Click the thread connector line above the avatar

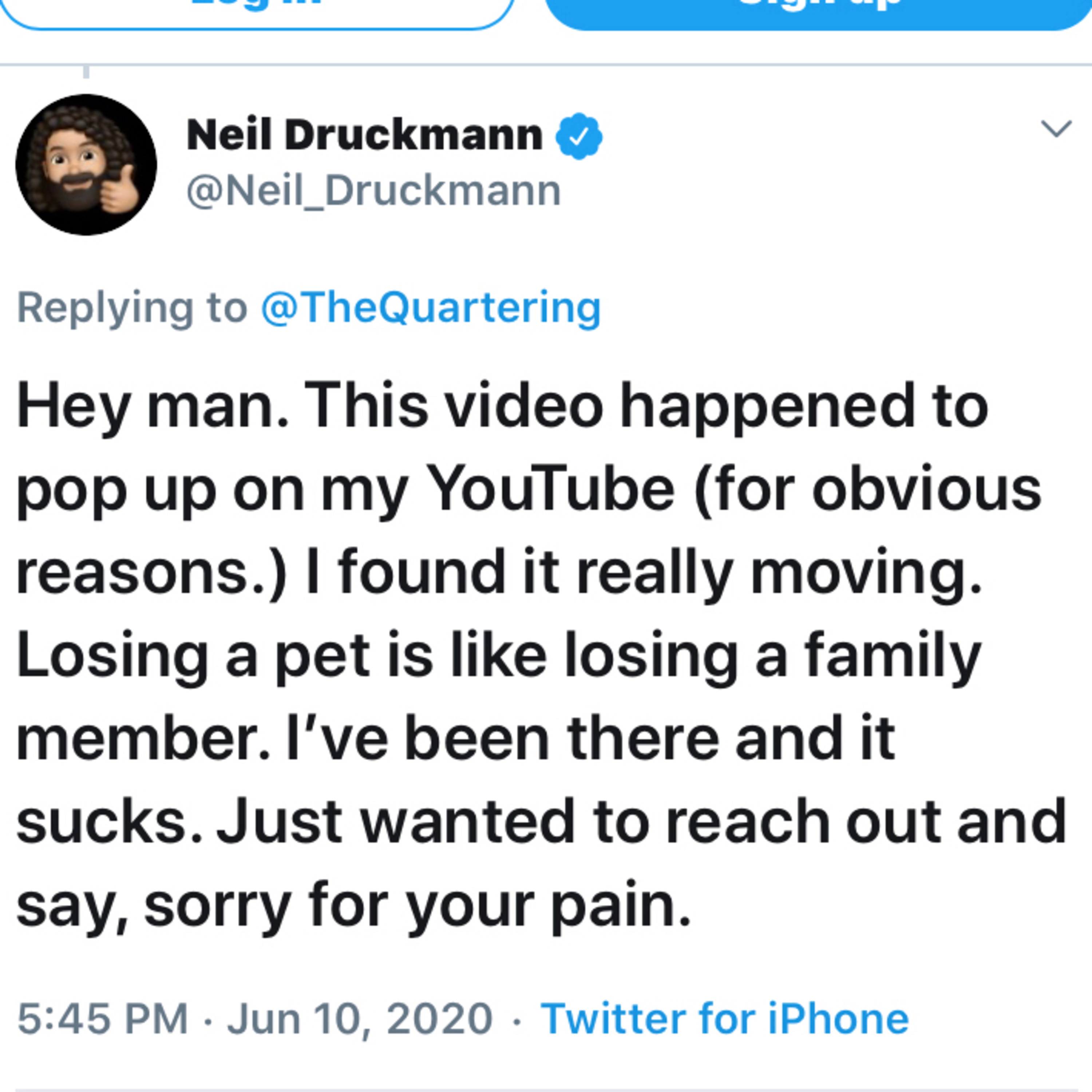[x=86, y=72]
